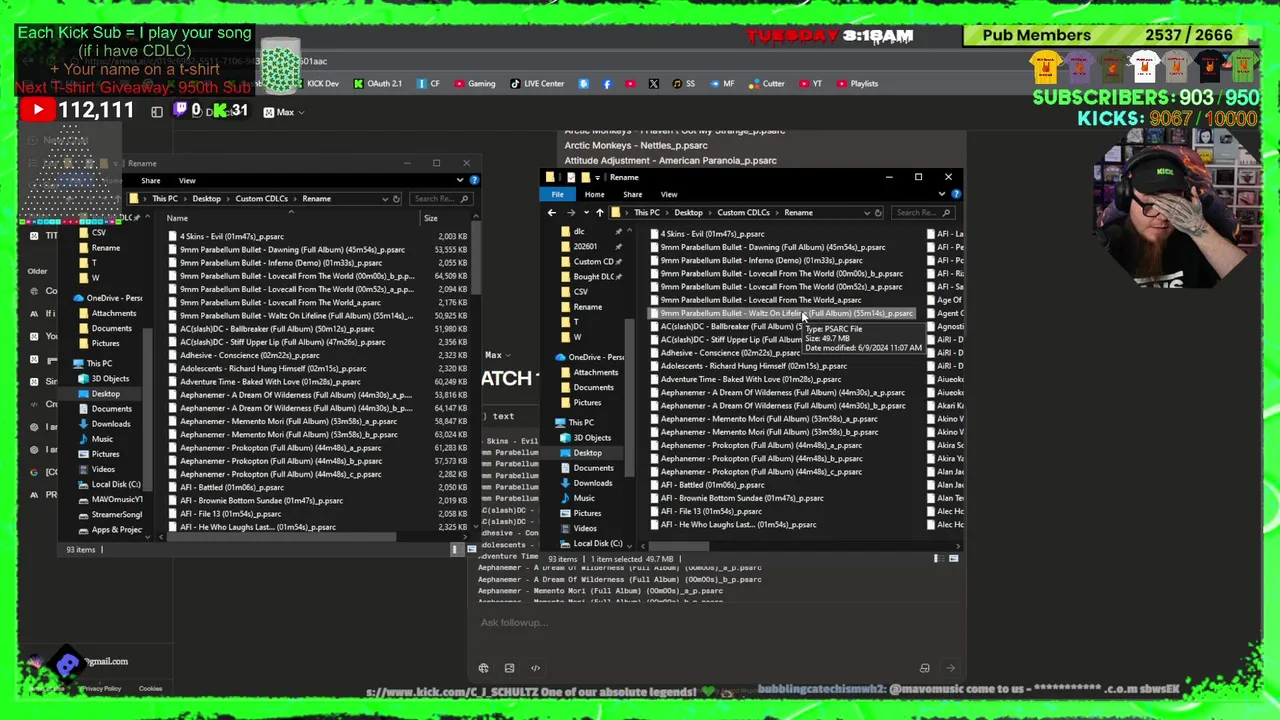
Task: Open Max model dropdown in toolbar
Action: pyautogui.click(x=285, y=112)
